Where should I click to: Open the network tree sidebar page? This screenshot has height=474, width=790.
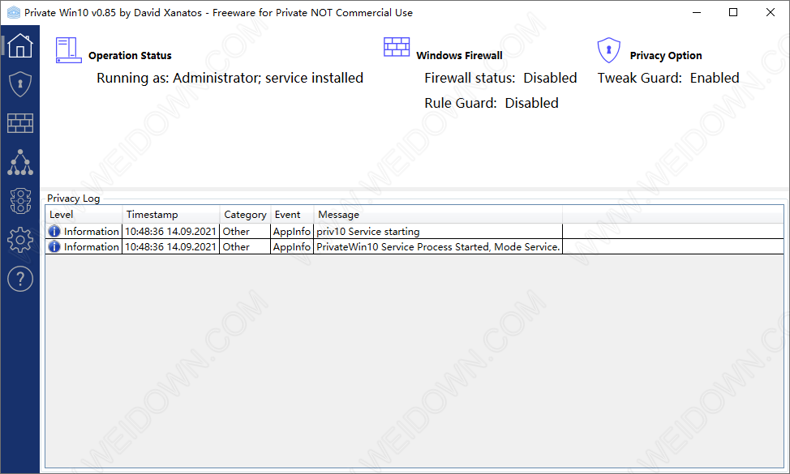20,162
